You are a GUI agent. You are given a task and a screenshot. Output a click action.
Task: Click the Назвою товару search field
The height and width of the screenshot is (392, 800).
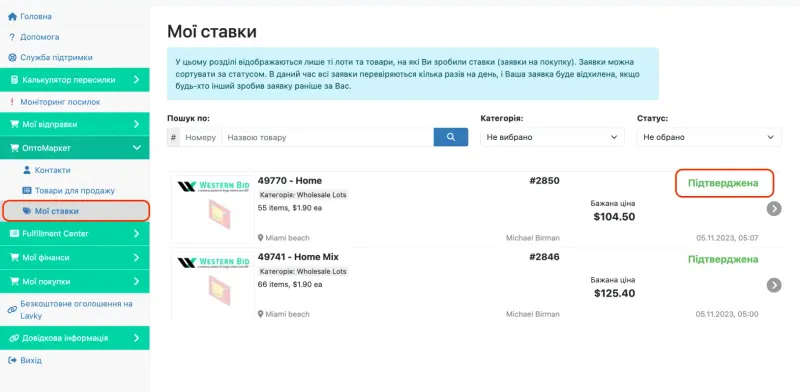328,137
